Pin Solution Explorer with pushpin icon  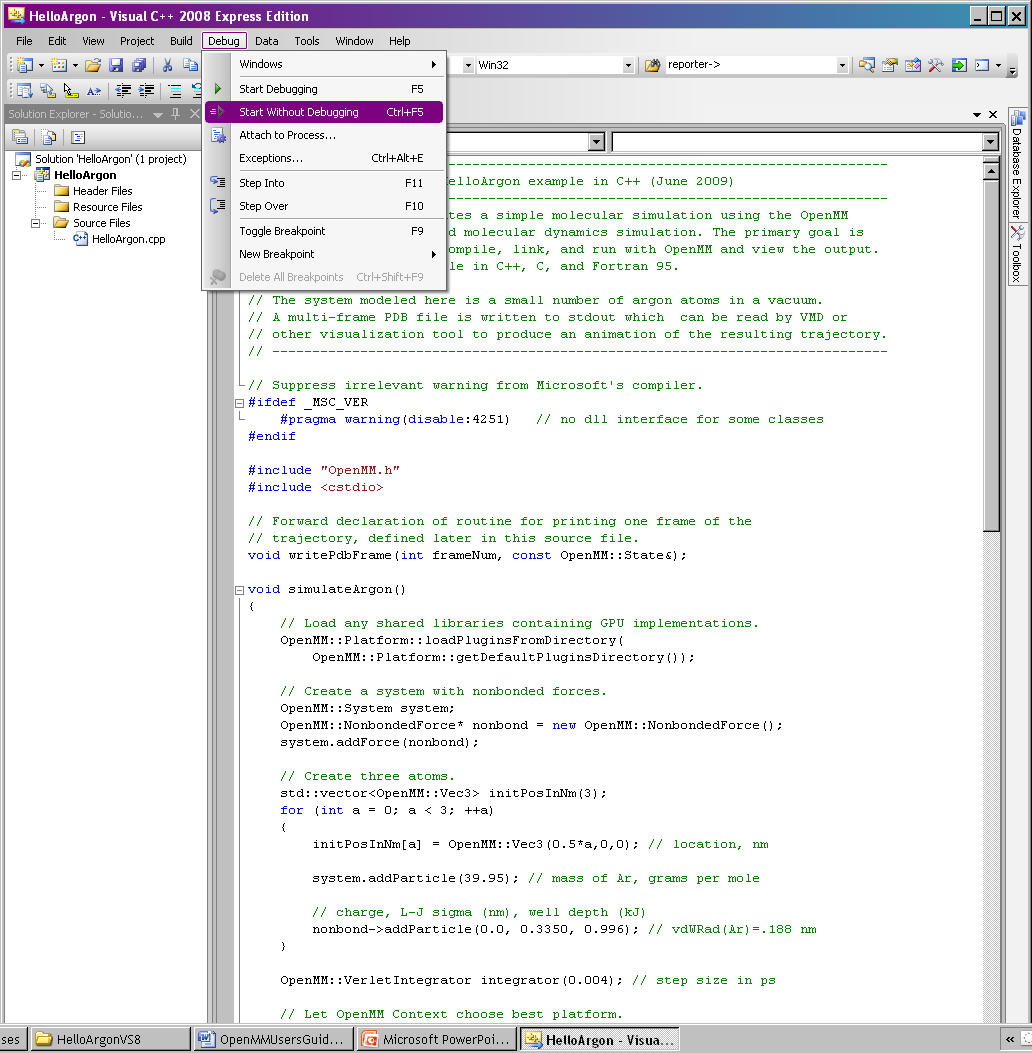[x=175, y=113]
